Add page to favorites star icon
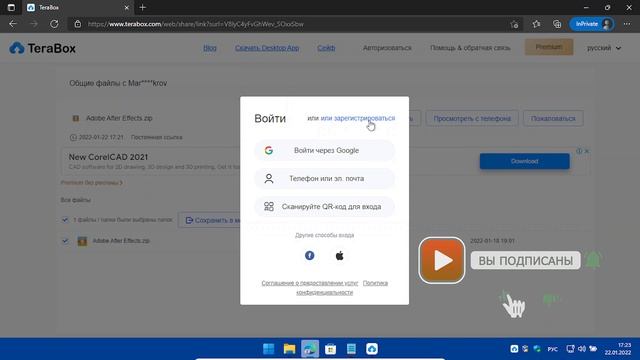Image resolution: width=640 pixels, height=360 pixels. pyautogui.click(x=514, y=24)
